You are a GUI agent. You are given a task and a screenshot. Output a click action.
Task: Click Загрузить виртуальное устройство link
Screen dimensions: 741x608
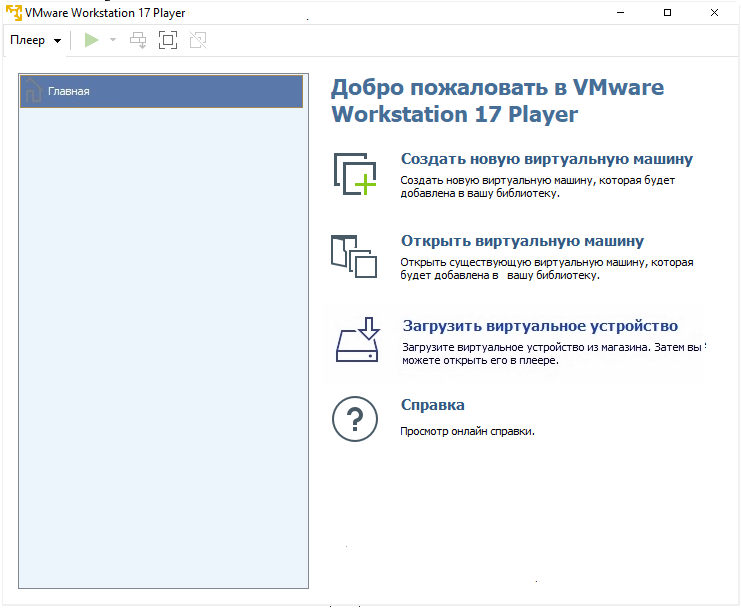pos(540,326)
